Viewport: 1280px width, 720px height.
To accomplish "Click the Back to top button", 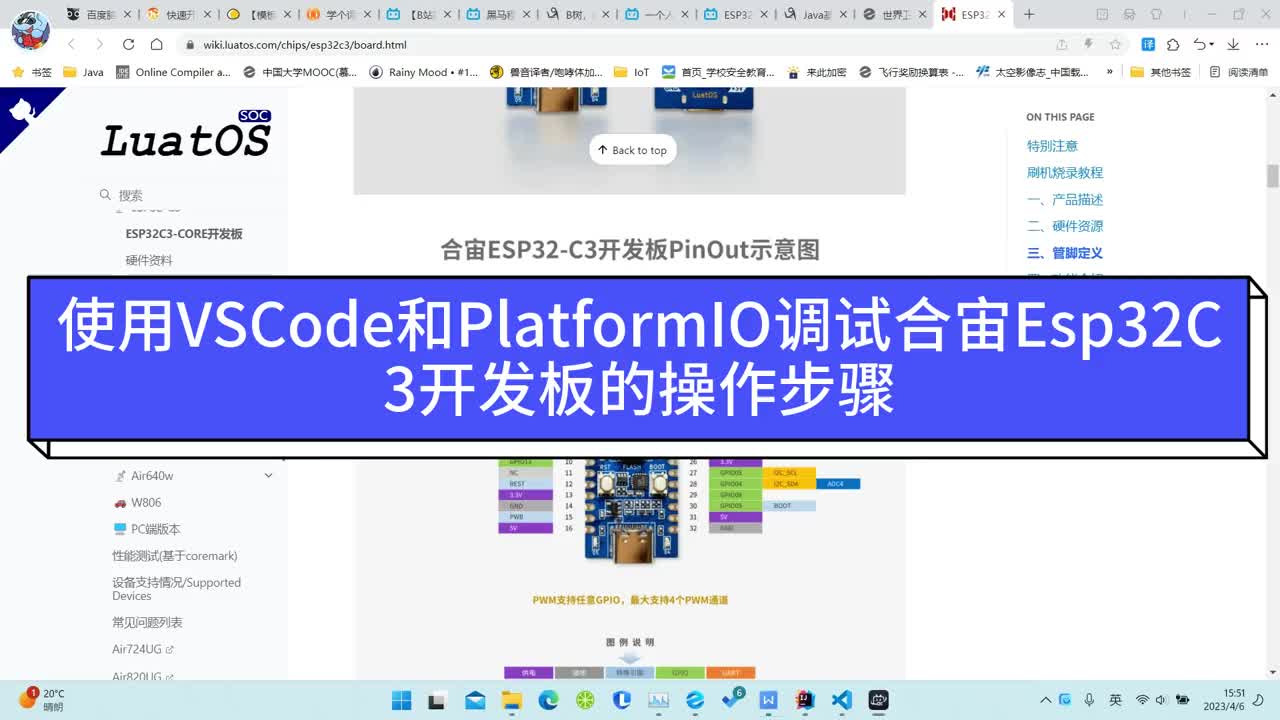I will [x=632, y=150].
